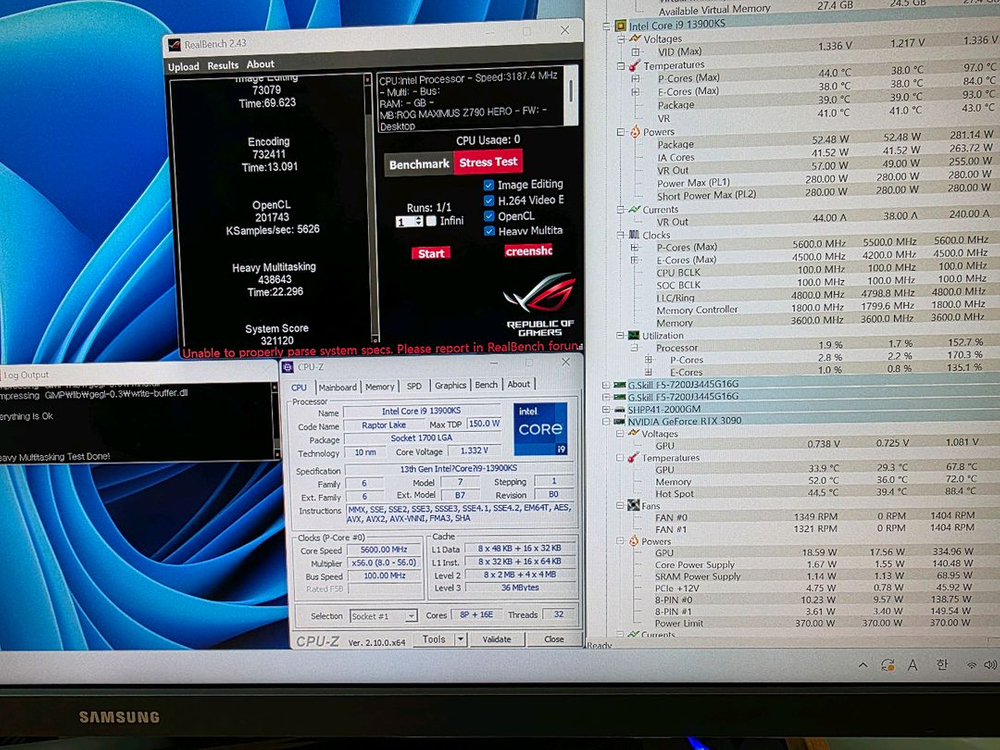Open the Socket #1 selection dropdown in CPU-Z
Screen dimensions: 1000x750
click(411, 616)
